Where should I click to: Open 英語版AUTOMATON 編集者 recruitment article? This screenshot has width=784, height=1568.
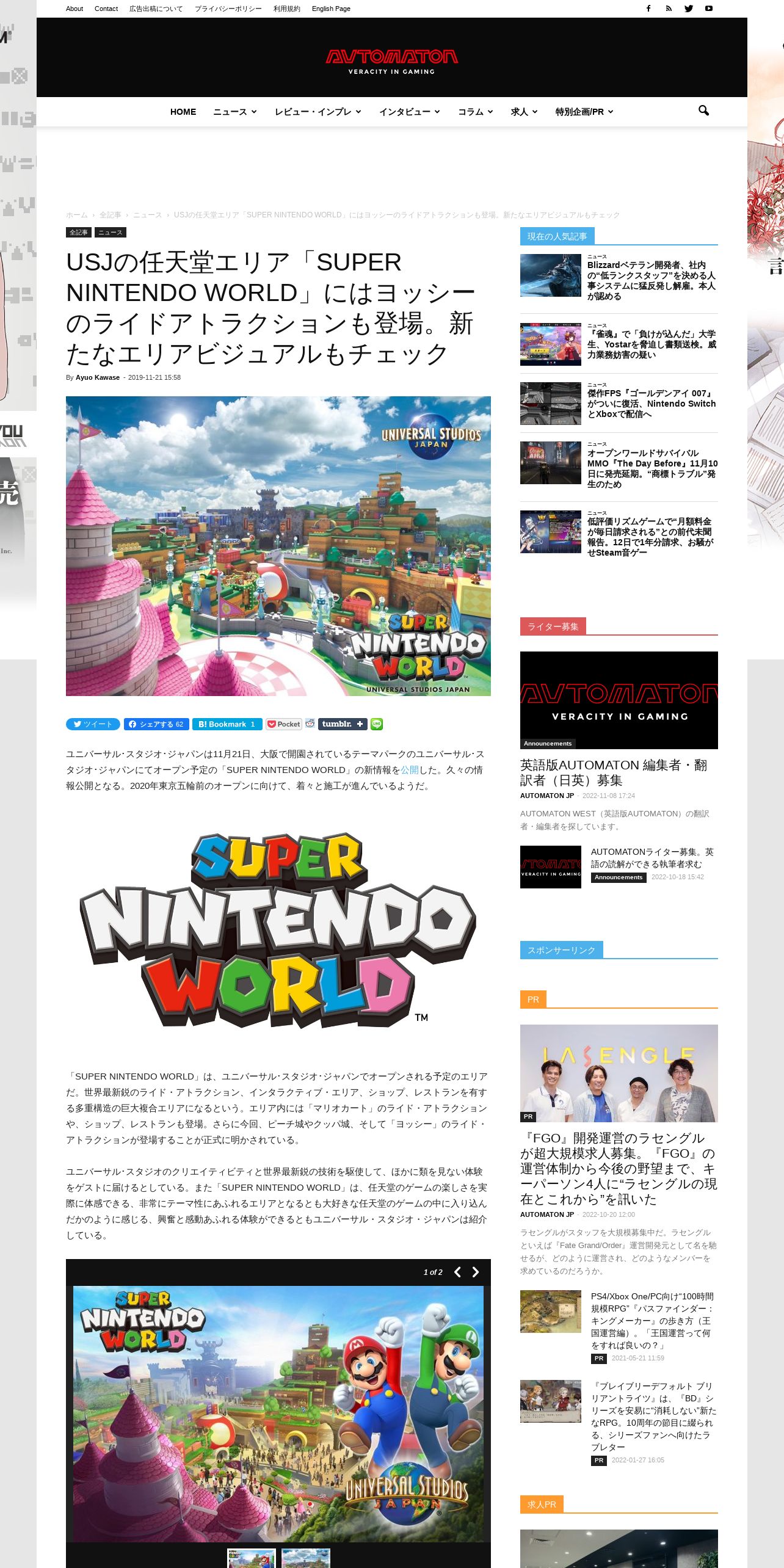coord(614,772)
